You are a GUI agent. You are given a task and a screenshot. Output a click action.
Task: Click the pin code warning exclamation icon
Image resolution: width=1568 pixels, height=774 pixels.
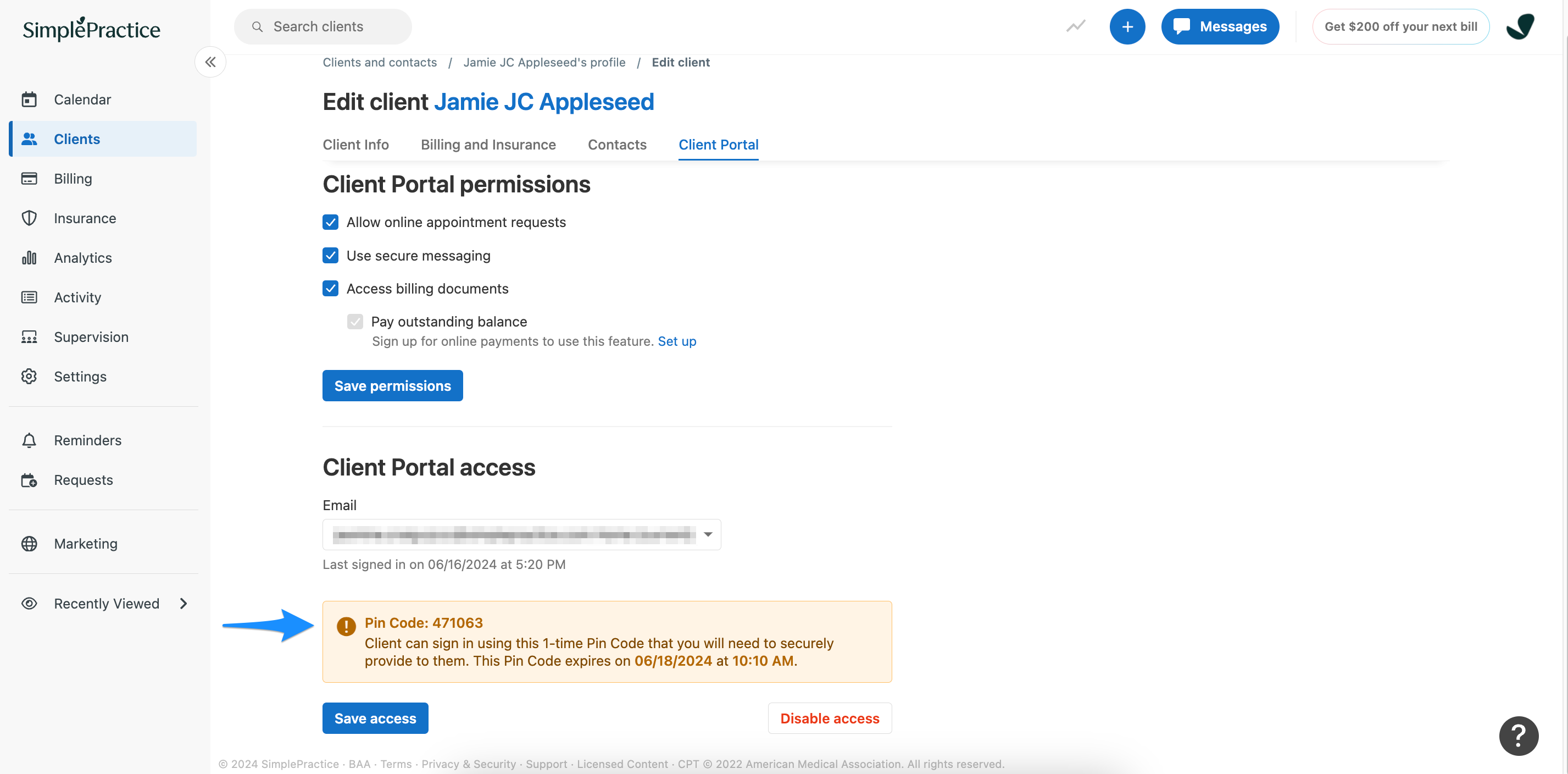346,626
